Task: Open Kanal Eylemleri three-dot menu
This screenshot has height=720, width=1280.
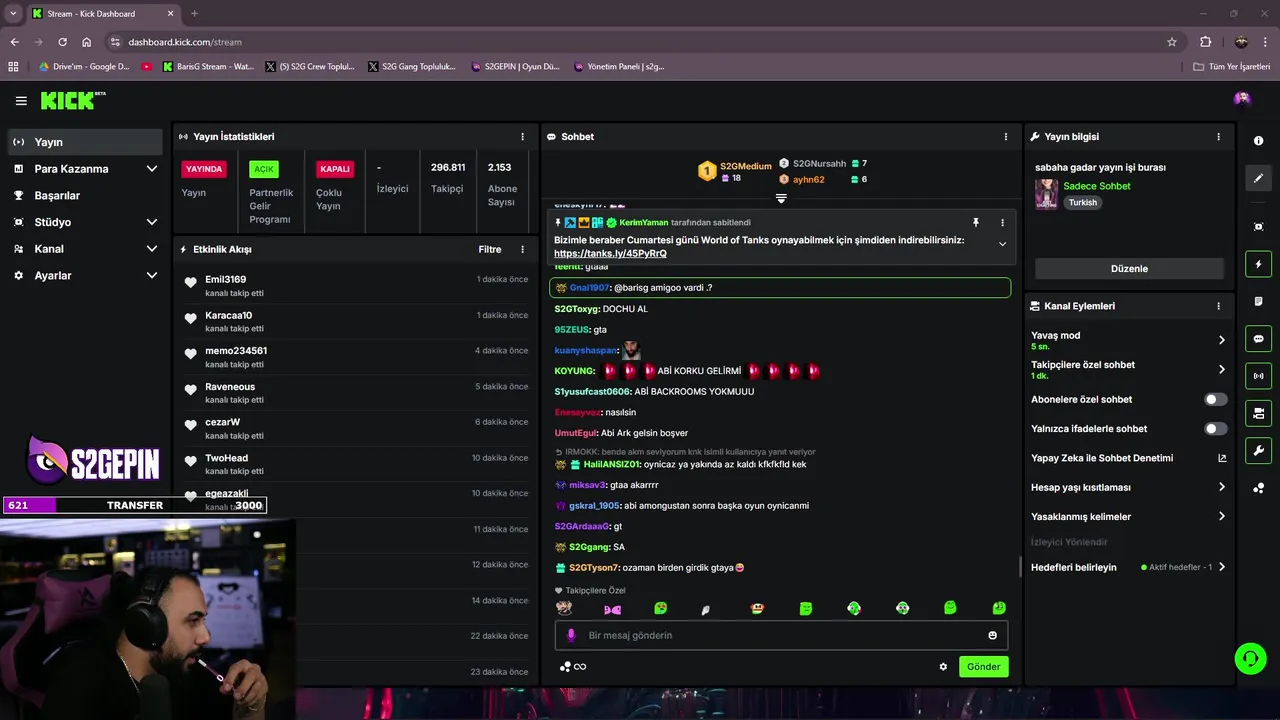Action: pyautogui.click(x=1218, y=306)
